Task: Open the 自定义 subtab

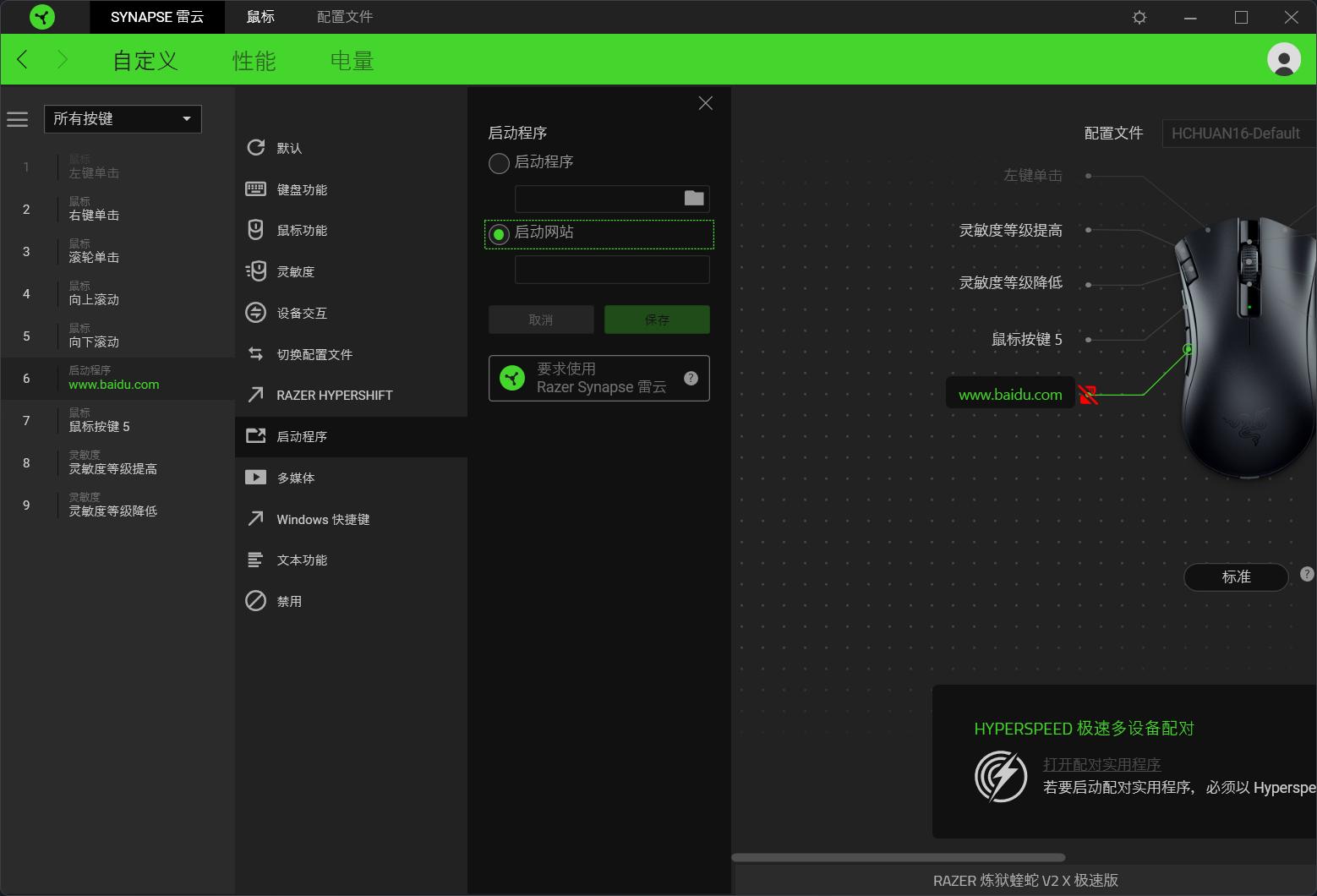Action: (x=145, y=61)
